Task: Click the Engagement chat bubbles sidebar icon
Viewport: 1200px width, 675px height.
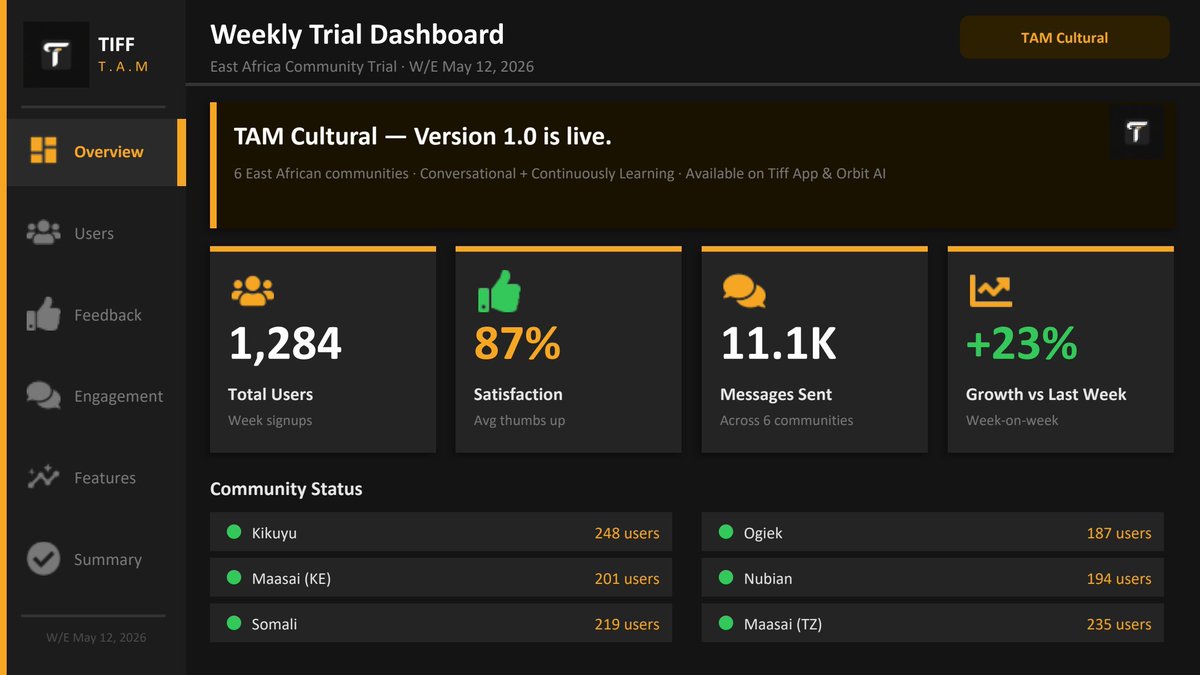Action: pyautogui.click(x=43, y=396)
